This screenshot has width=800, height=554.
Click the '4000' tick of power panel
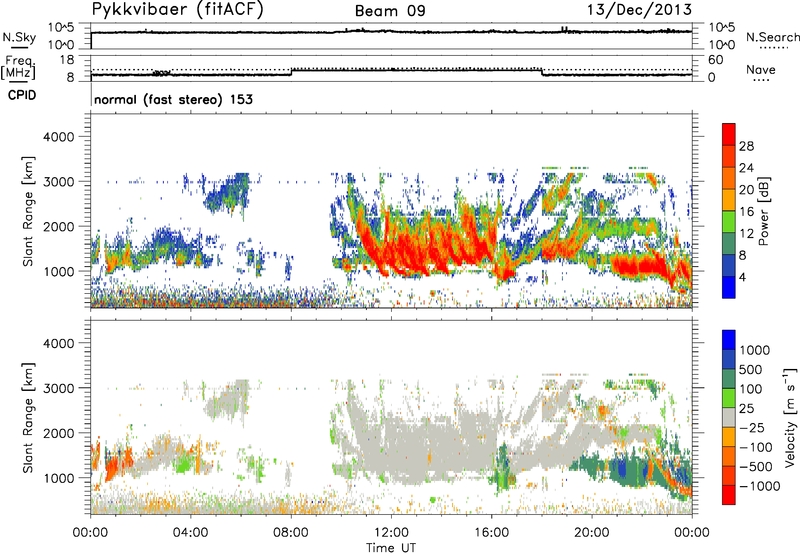59,137
